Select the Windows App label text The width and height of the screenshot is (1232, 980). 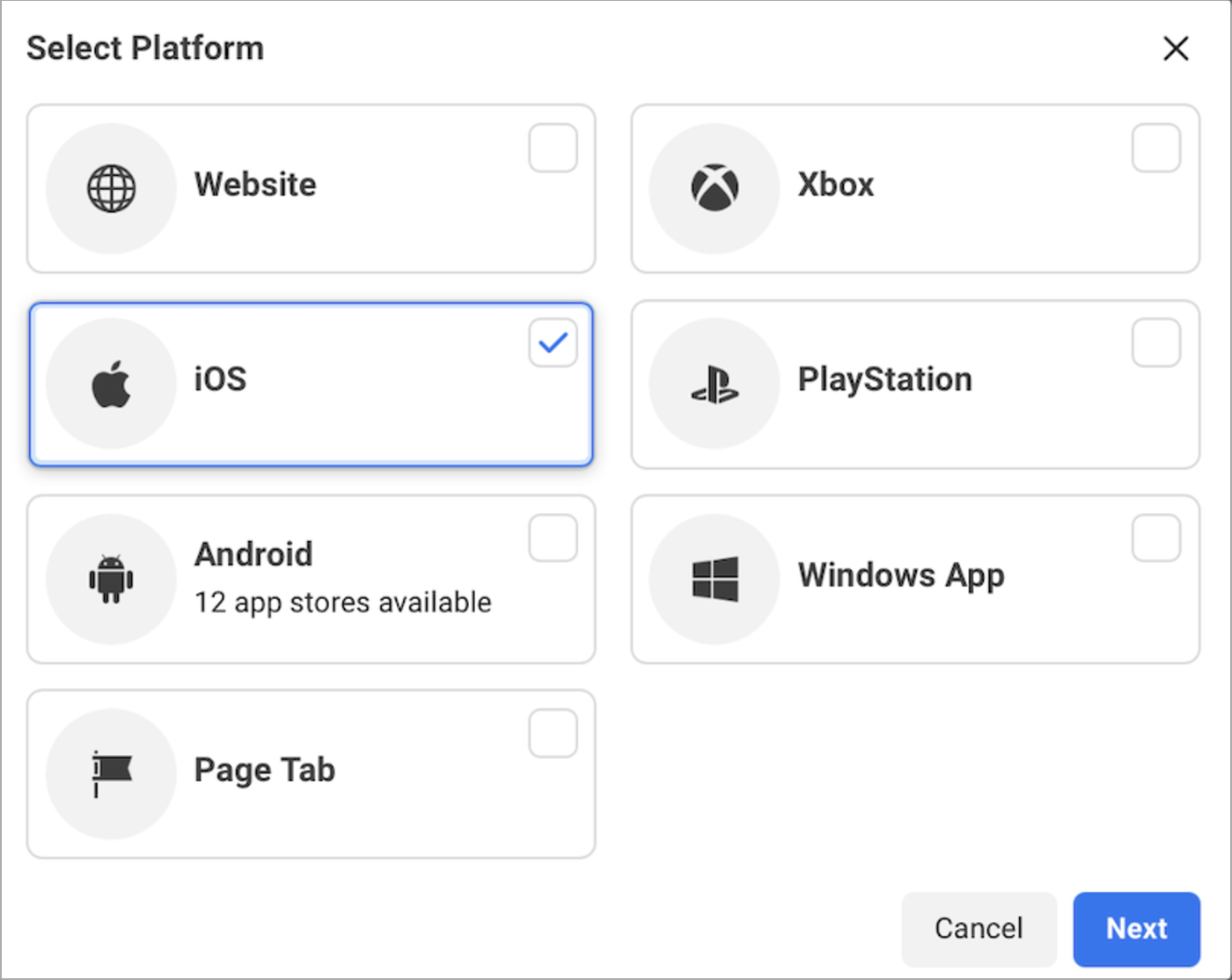click(x=901, y=576)
